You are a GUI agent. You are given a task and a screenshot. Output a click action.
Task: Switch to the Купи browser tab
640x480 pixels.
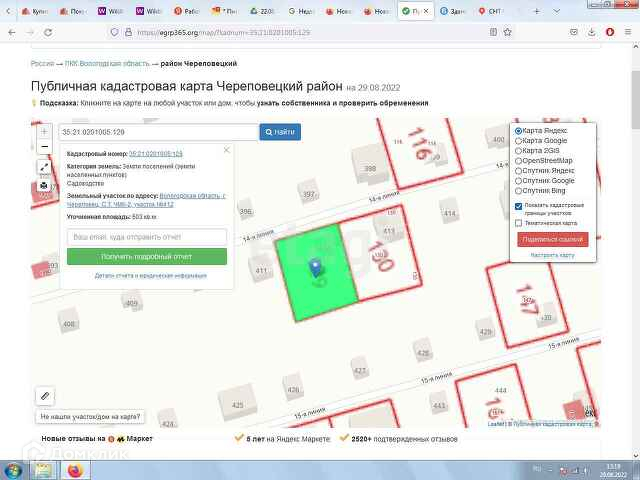(35, 11)
